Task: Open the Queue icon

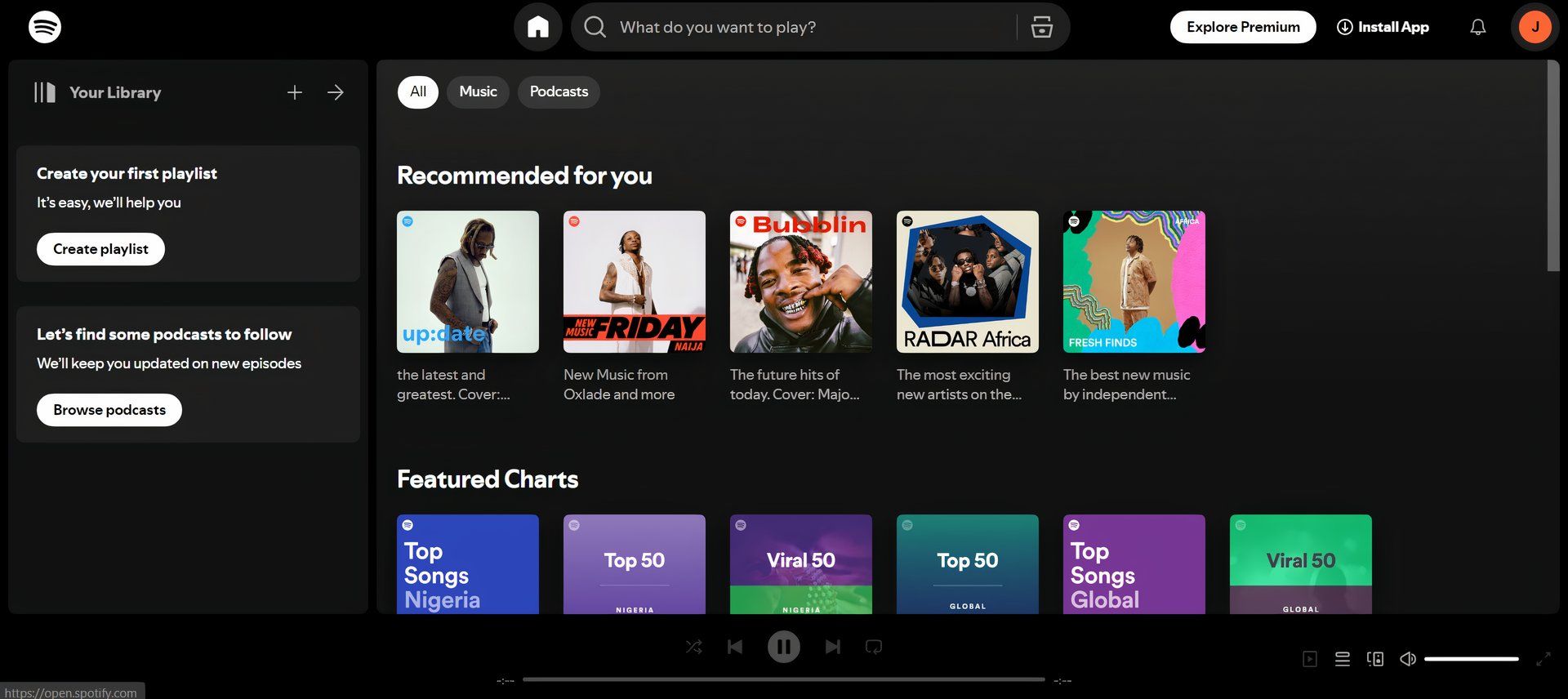Action: (x=1343, y=659)
